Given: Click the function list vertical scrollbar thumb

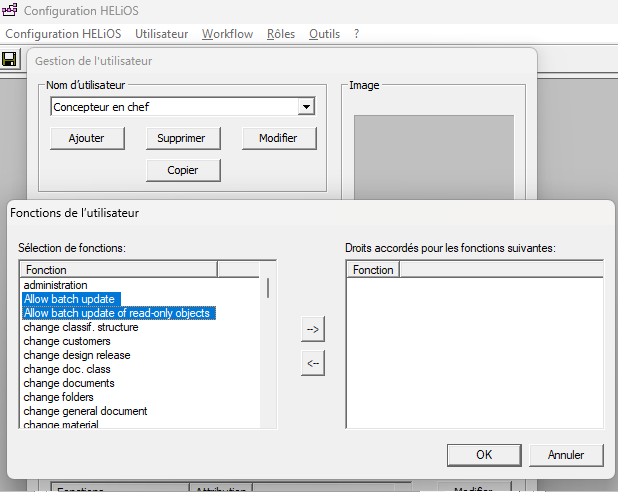Looking at the screenshot, I should click(x=268, y=288).
